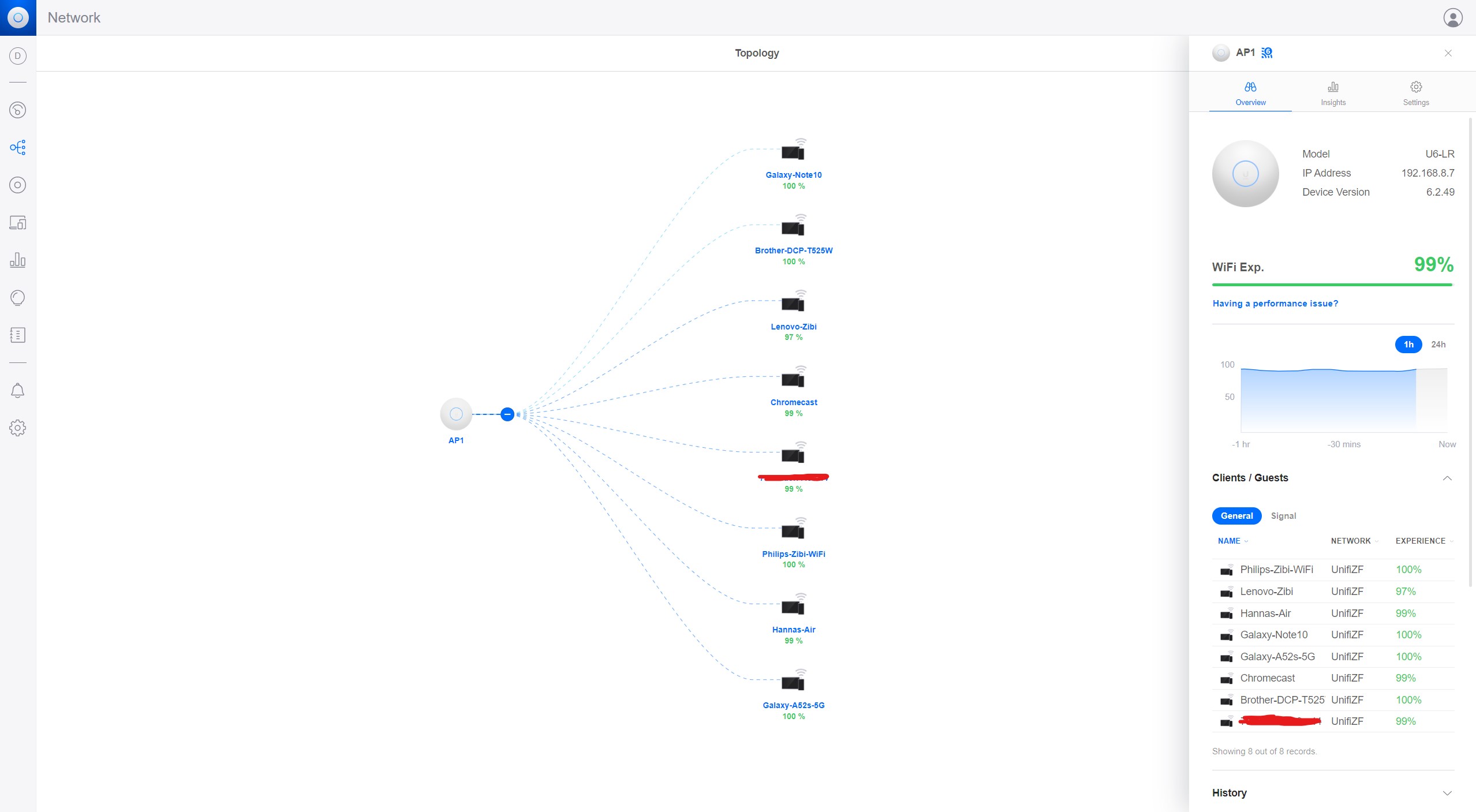1476x812 pixels.
Task: Switch clients list to Signal view
Action: [1283, 516]
